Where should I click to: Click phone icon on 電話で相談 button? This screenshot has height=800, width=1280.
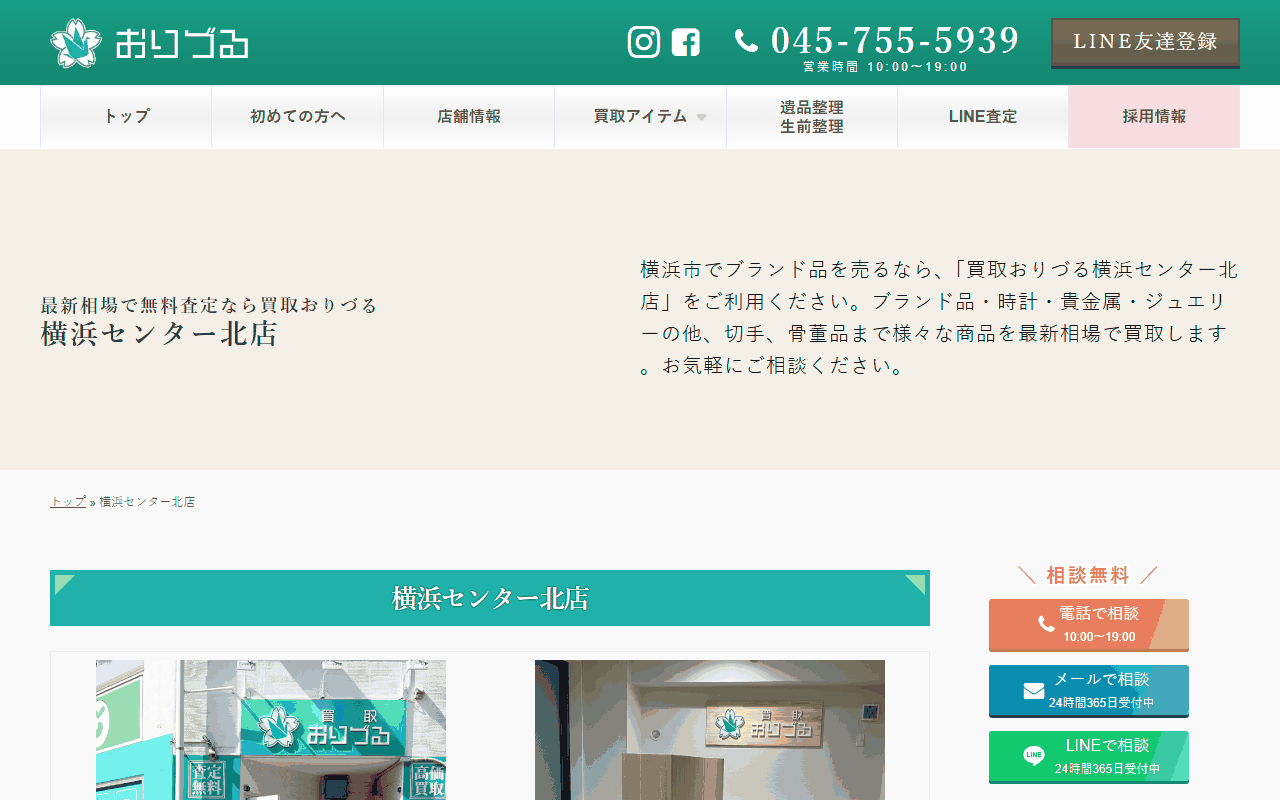coord(1046,624)
